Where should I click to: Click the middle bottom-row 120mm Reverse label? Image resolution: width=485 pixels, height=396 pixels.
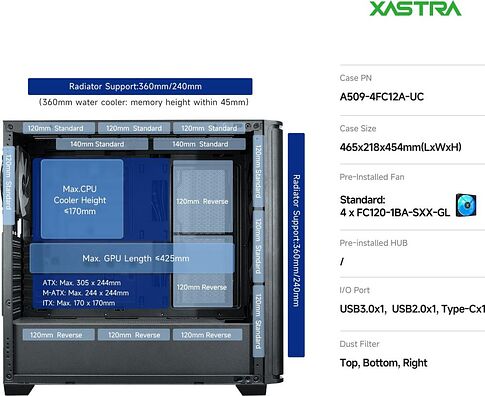click(133, 335)
